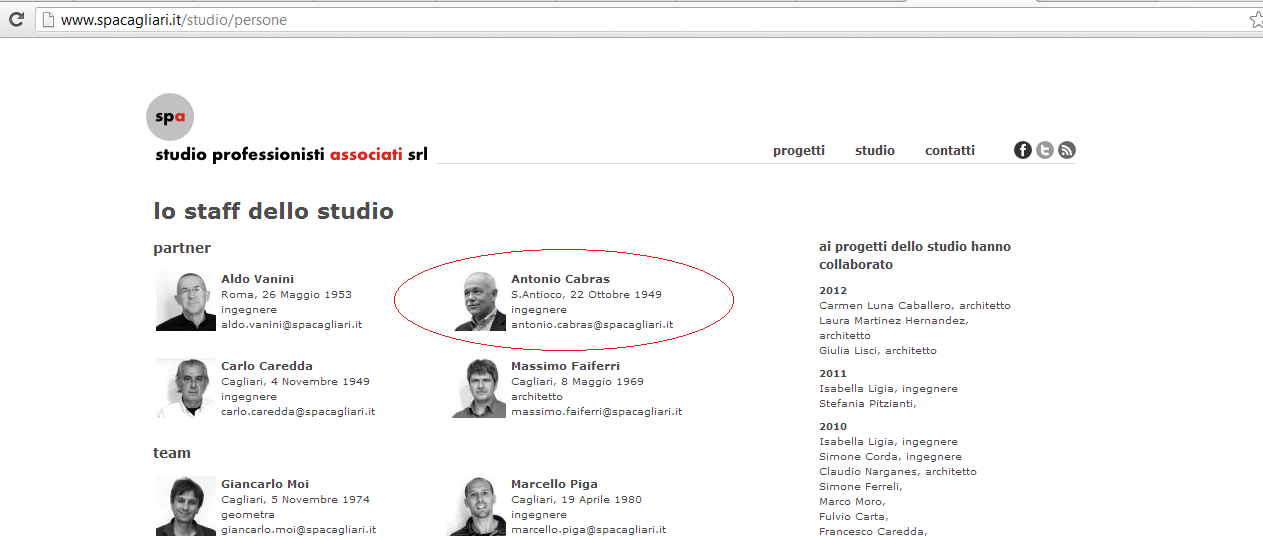Click the page icon beside the URL
Viewport: 1263px width, 540px height.
tap(47, 19)
